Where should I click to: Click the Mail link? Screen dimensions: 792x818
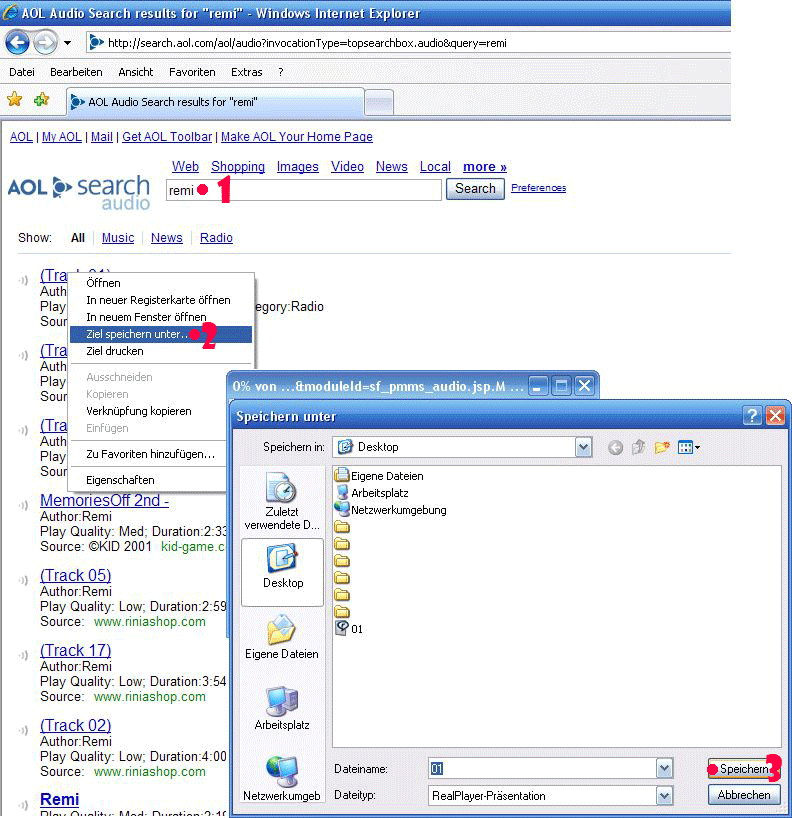tap(102, 137)
